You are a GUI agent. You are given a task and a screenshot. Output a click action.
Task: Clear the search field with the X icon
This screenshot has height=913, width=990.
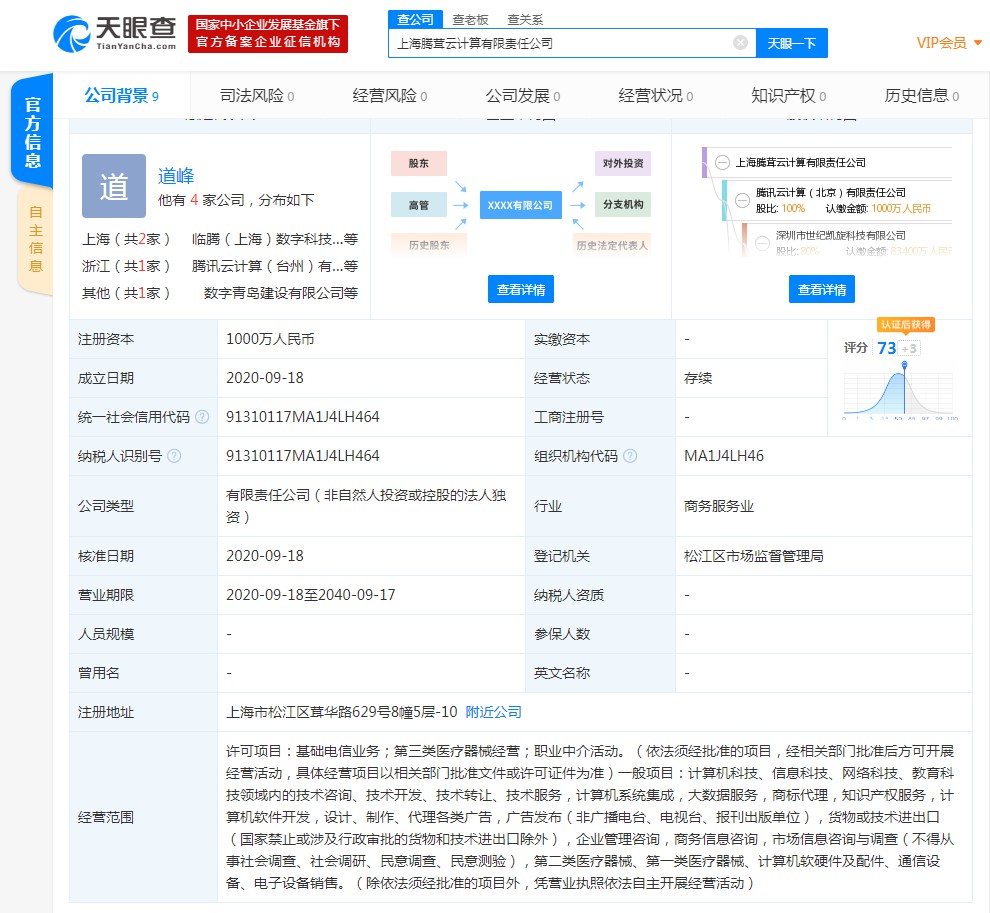pyautogui.click(x=740, y=42)
